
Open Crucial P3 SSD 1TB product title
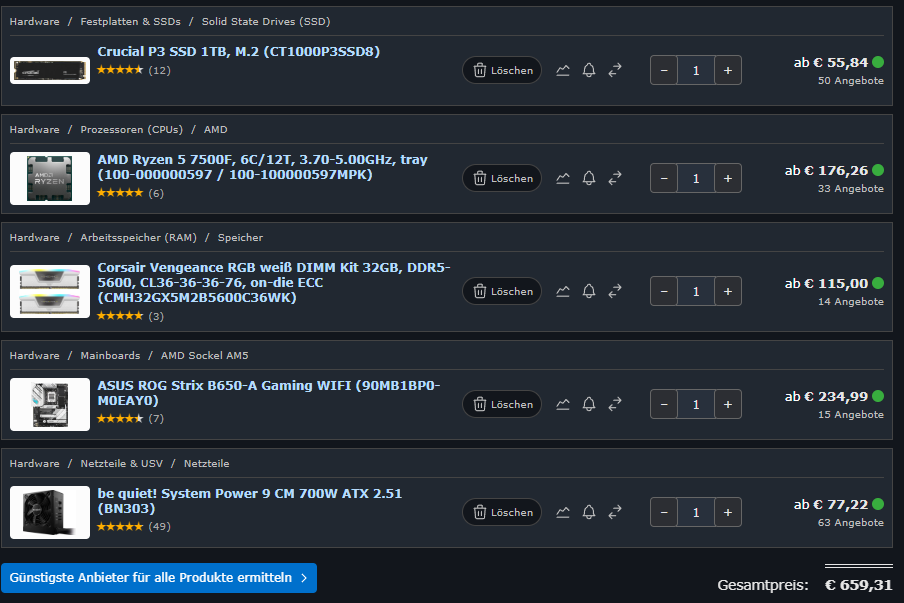[239, 51]
